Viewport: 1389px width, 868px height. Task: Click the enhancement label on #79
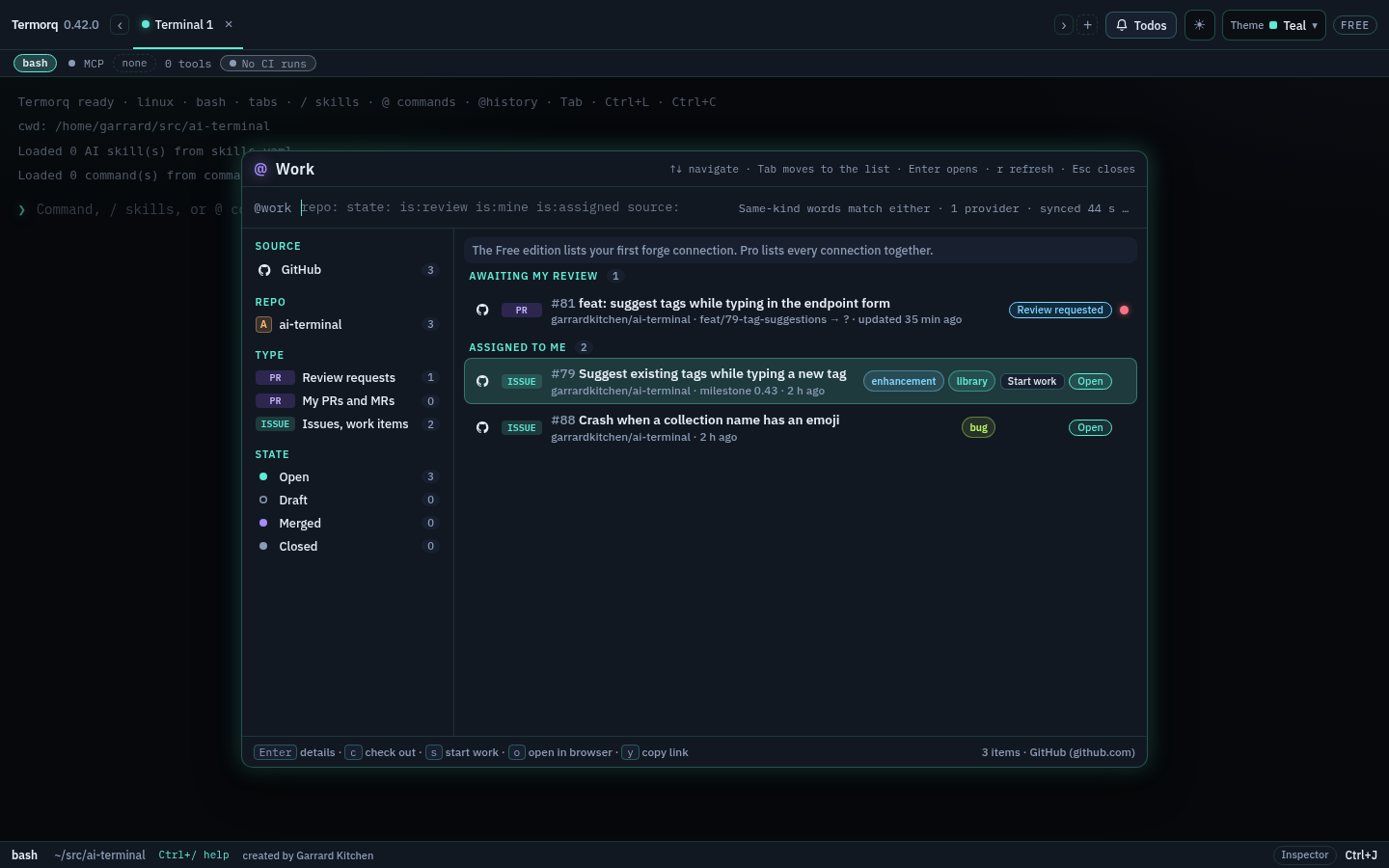(904, 381)
